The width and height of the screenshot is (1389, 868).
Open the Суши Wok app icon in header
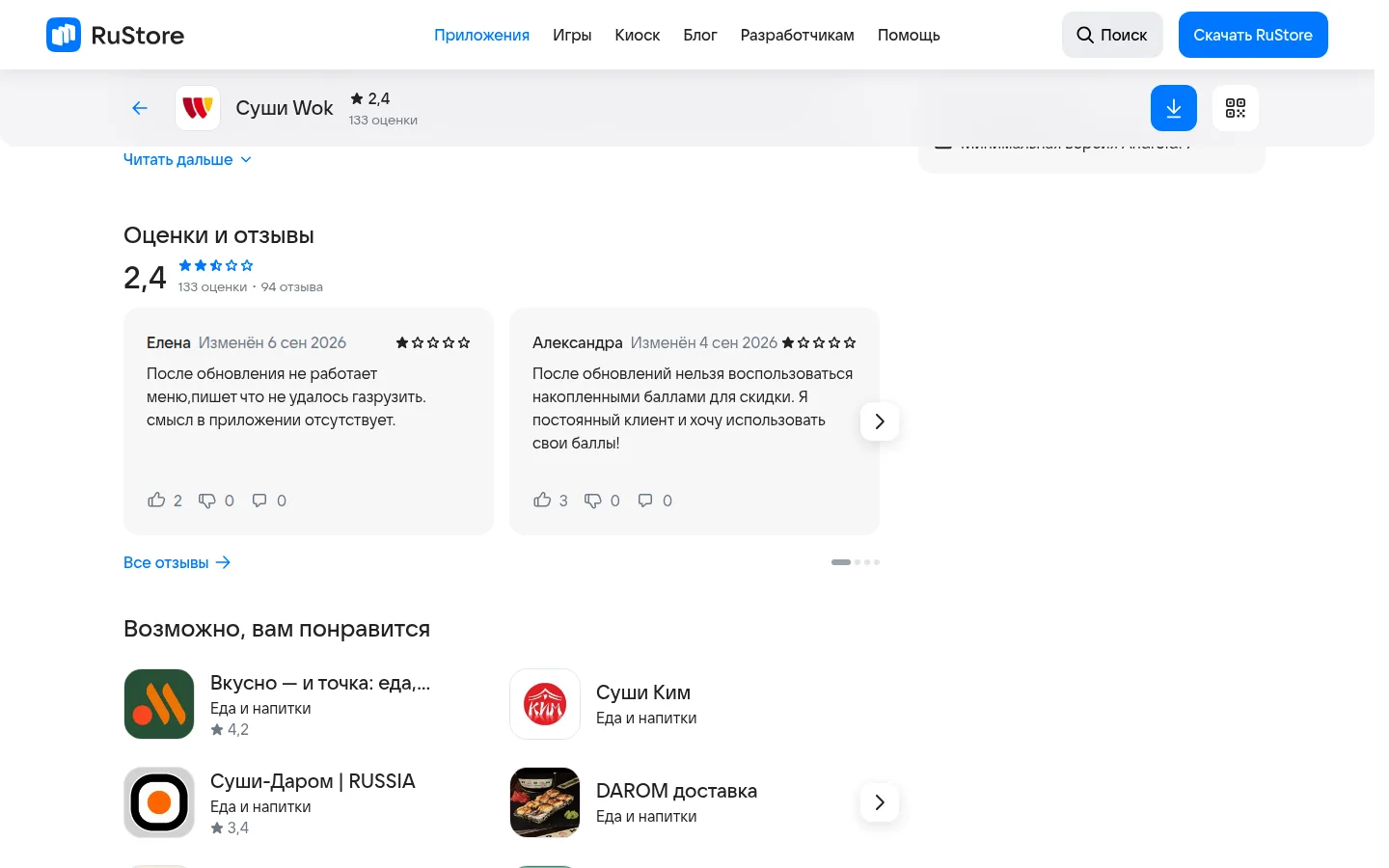(198, 108)
